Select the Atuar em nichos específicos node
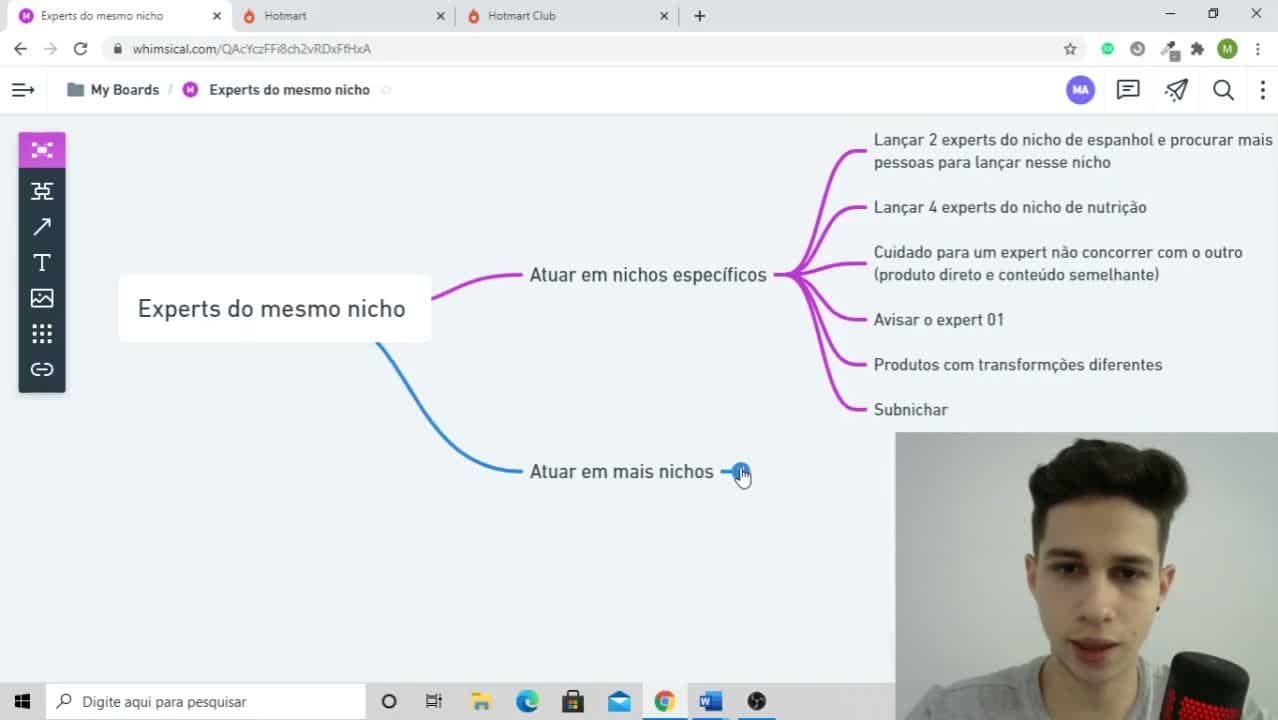The image size is (1278, 720). tap(648, 275)
